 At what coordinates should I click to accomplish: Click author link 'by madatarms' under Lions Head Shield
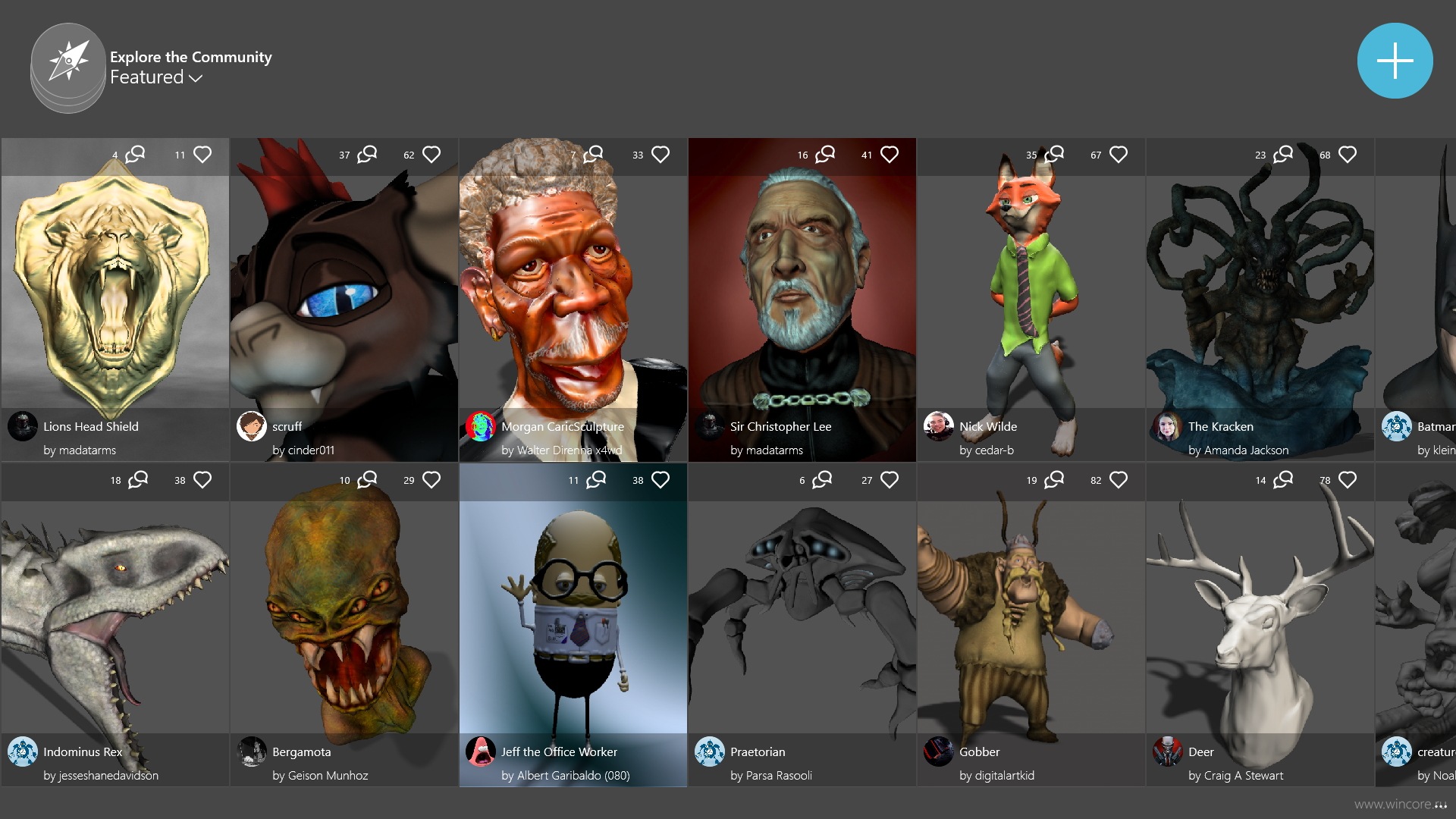pos(80,450)
